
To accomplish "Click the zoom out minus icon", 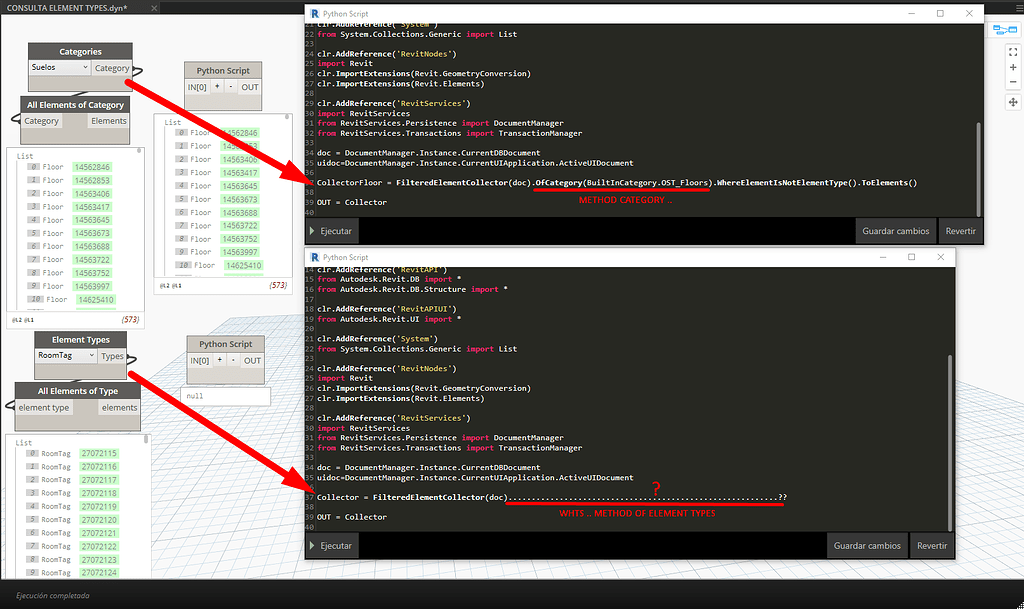I will pos(1013,82).
